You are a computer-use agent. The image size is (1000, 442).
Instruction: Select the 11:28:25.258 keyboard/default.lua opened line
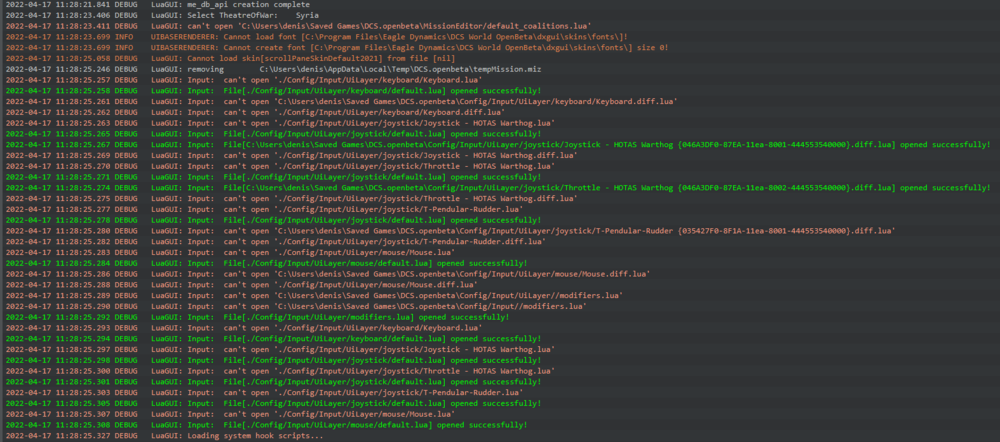(x=273, y=91)
